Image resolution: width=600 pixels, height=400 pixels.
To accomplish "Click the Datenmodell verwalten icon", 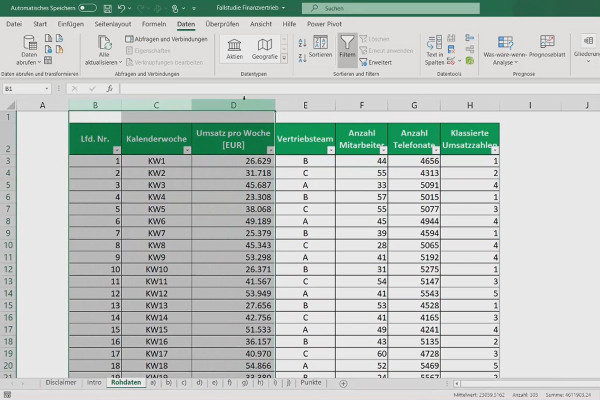I will [x=470, y=60].
